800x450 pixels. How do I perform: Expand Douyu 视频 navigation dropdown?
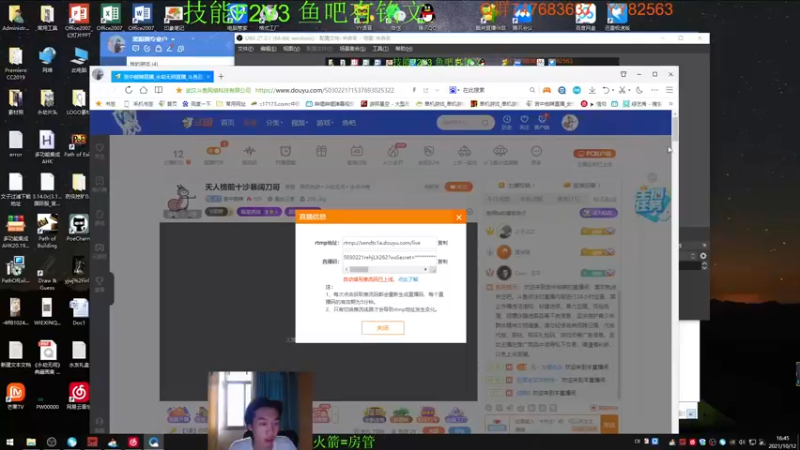tap(299, 123)
